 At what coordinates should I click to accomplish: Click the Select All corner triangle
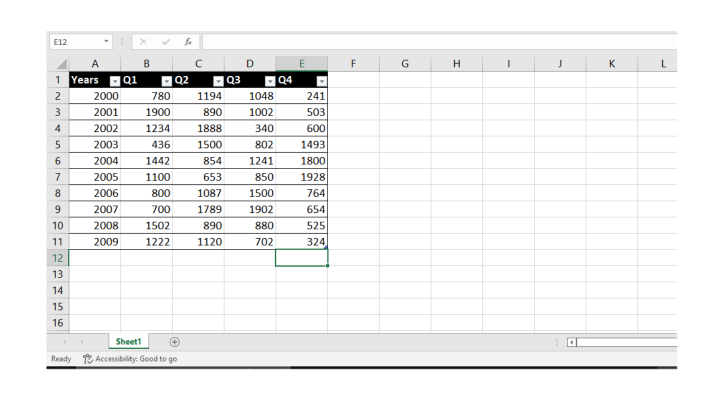[x=62, y=64]
